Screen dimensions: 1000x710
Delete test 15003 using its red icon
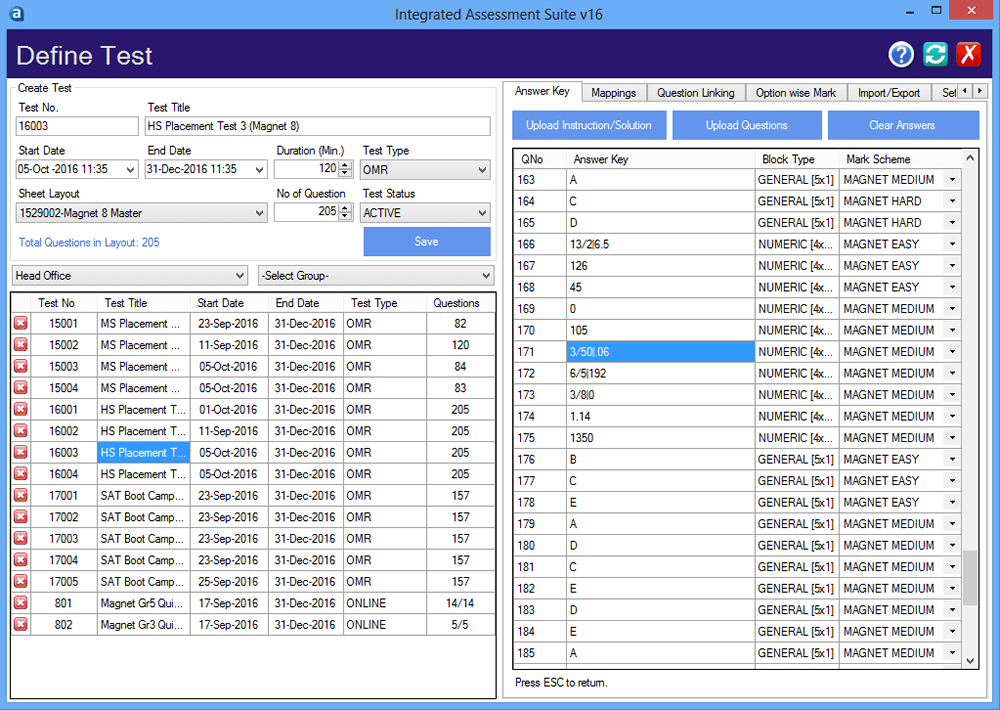point(21,367)
